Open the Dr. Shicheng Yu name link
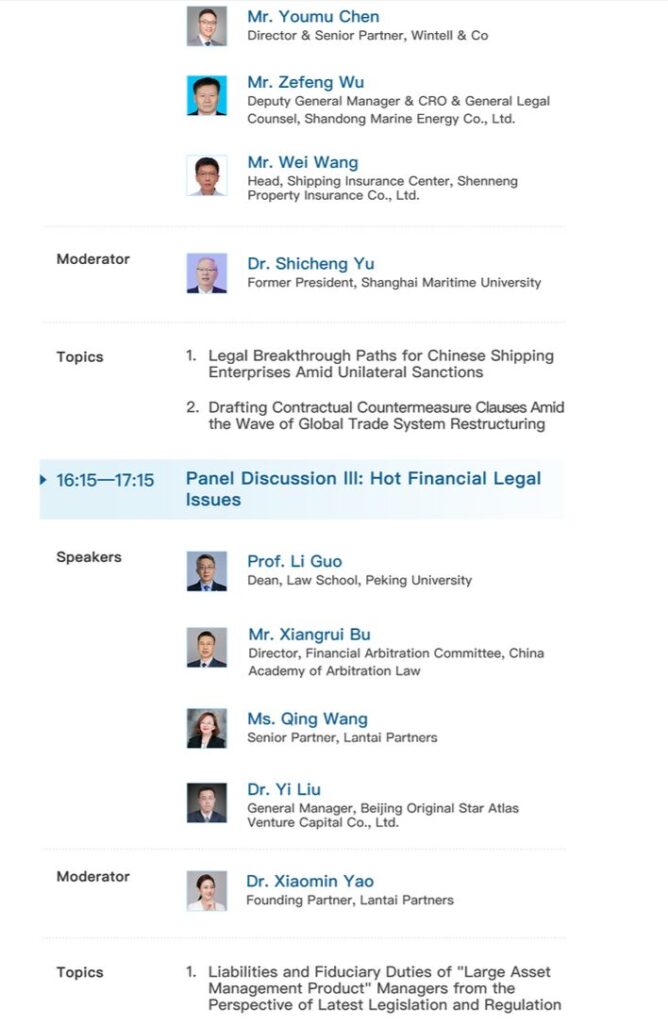 tap(311, 264)
